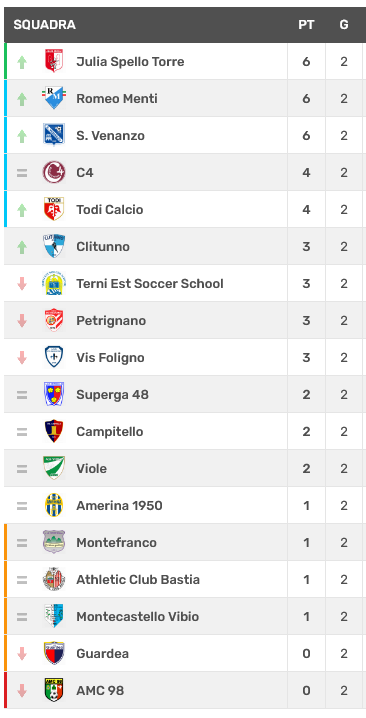Sort by the PT column header
Image resolution: width=366 pixels, height=718 pixels.
(306, 25)
